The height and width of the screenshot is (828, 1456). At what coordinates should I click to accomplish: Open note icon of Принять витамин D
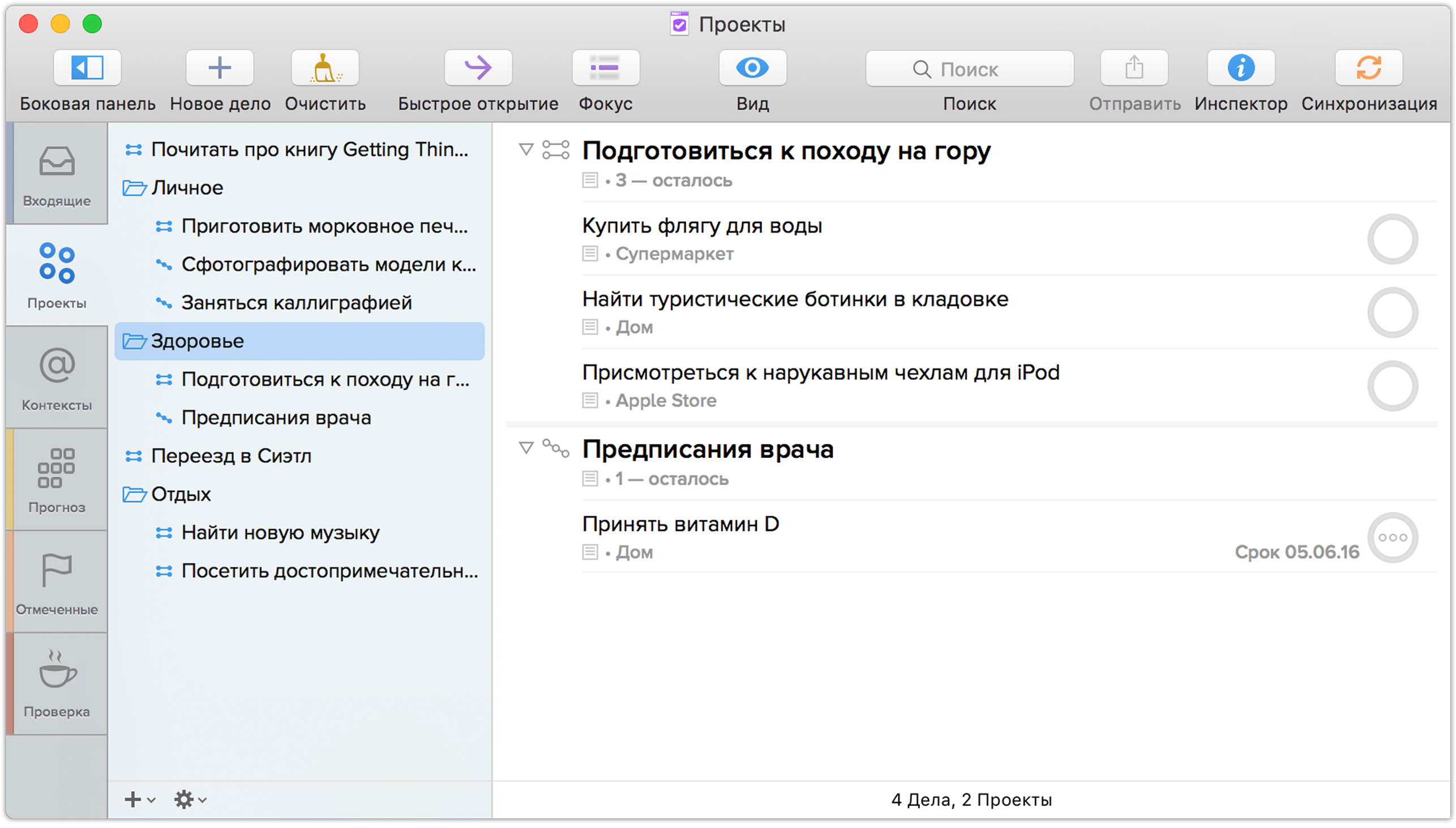click(x=590, y=552)
